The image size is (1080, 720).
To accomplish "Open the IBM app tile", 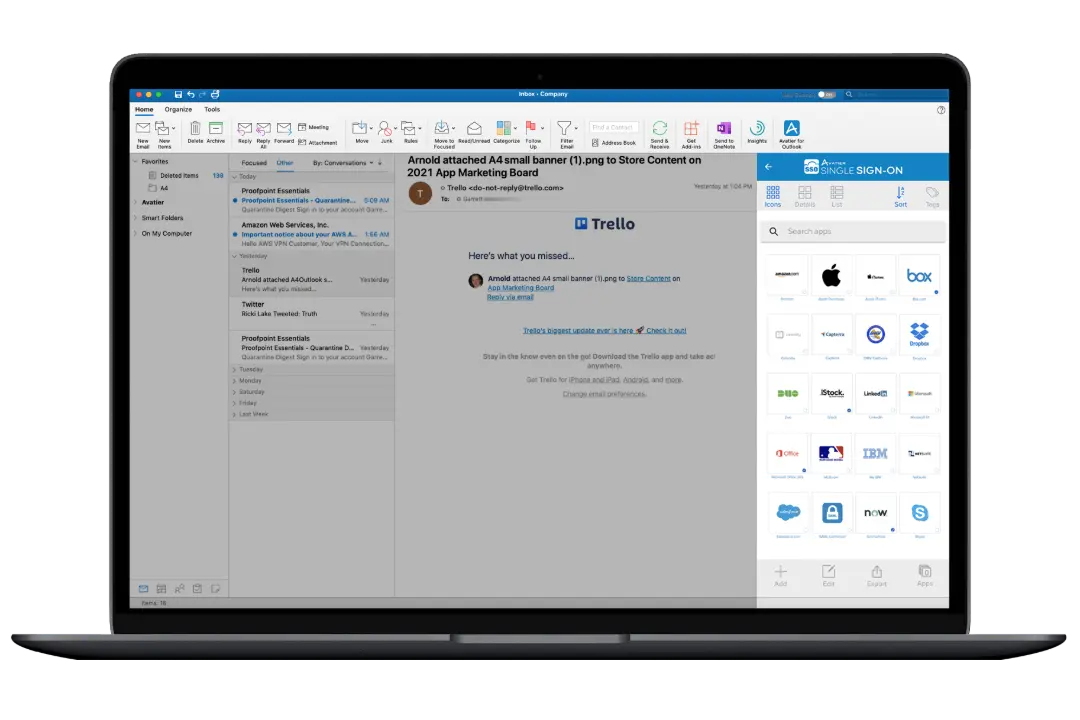I will [x=875, y=455].
